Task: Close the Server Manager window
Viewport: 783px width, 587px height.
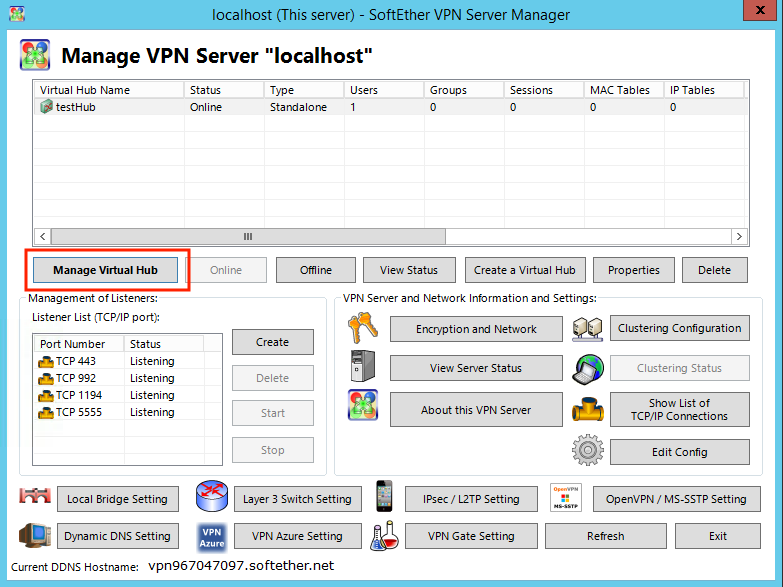Action: (760, 10)
